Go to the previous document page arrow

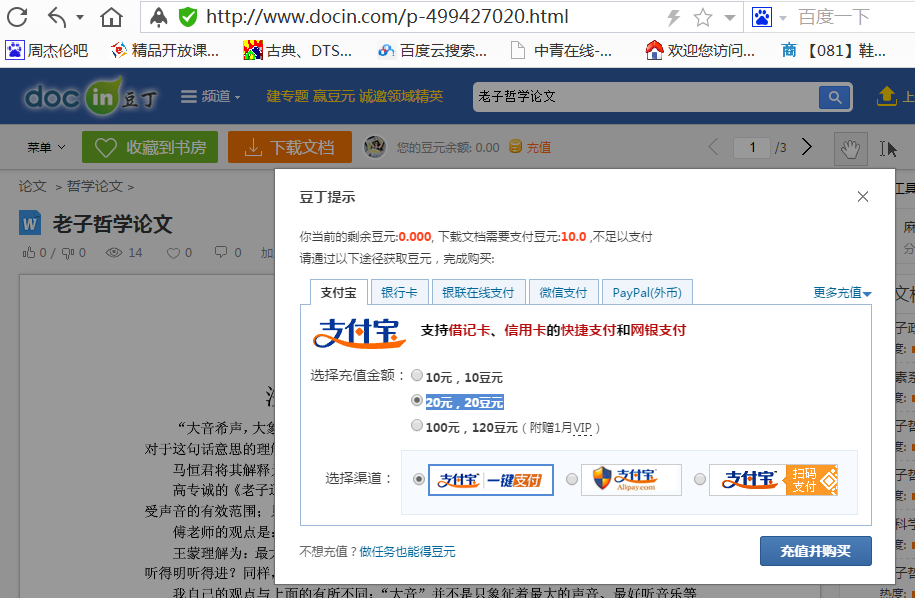(713, 147)
